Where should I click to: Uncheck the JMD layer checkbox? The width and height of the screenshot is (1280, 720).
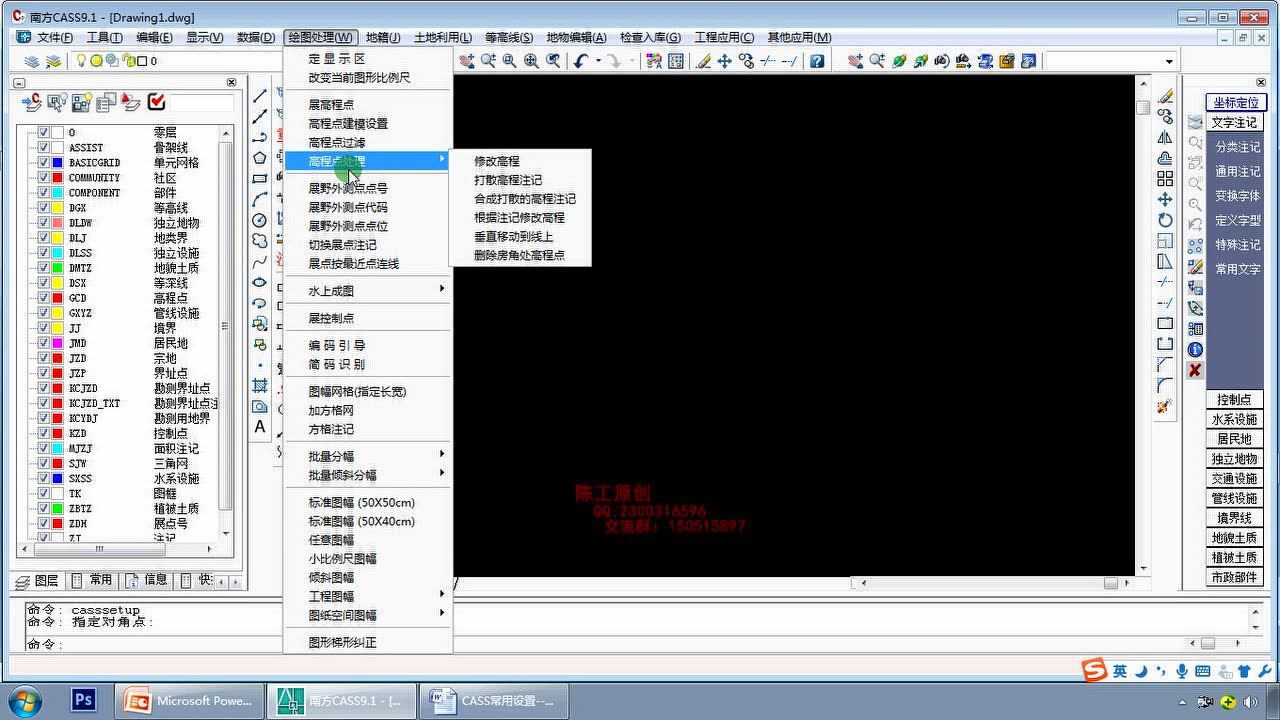click(x=43, y=343)
